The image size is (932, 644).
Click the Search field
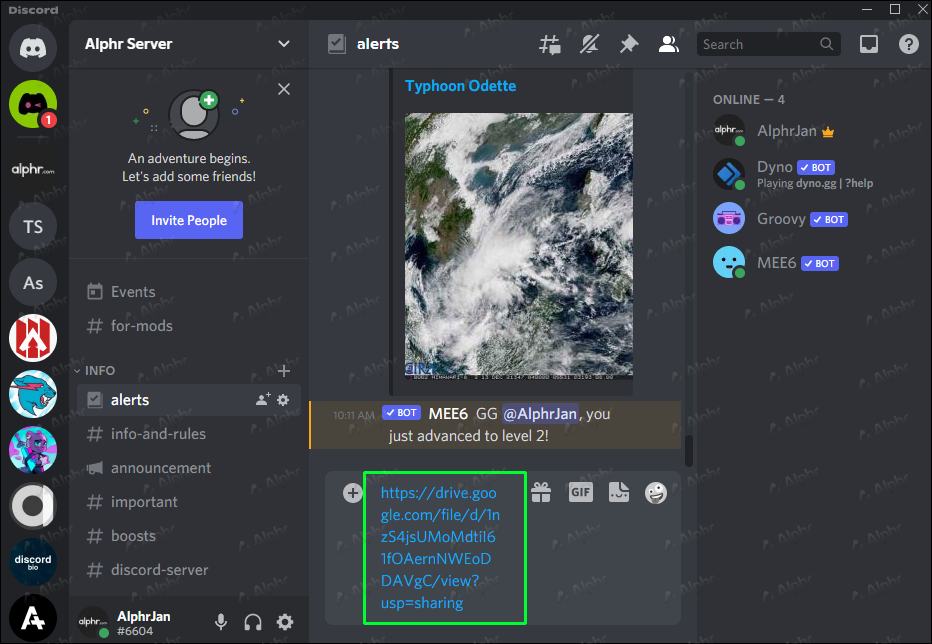point(768,44)
